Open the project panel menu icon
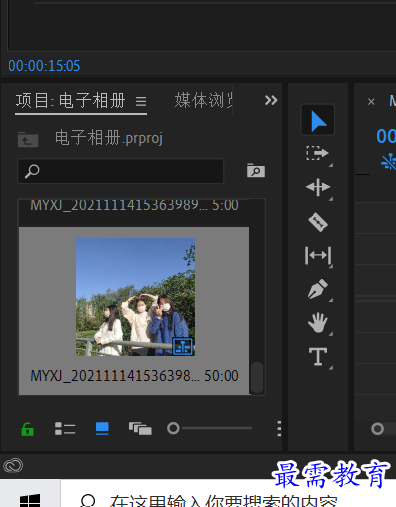The width and height of the screenshot is (396, 507). (141, 101)
